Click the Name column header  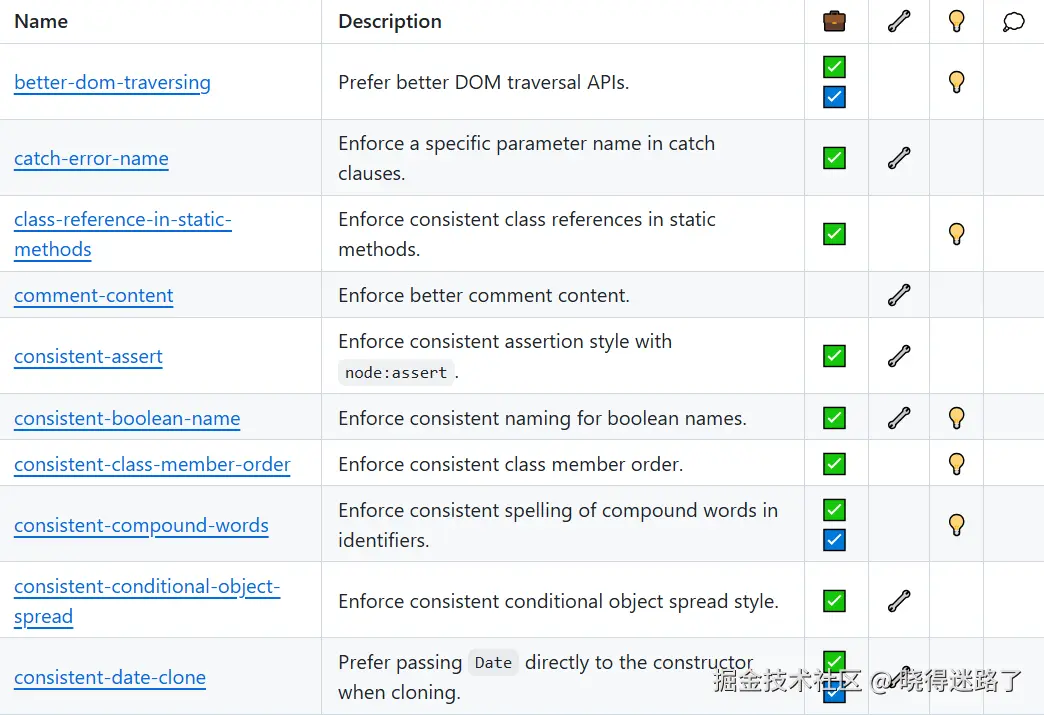[41, 21]
